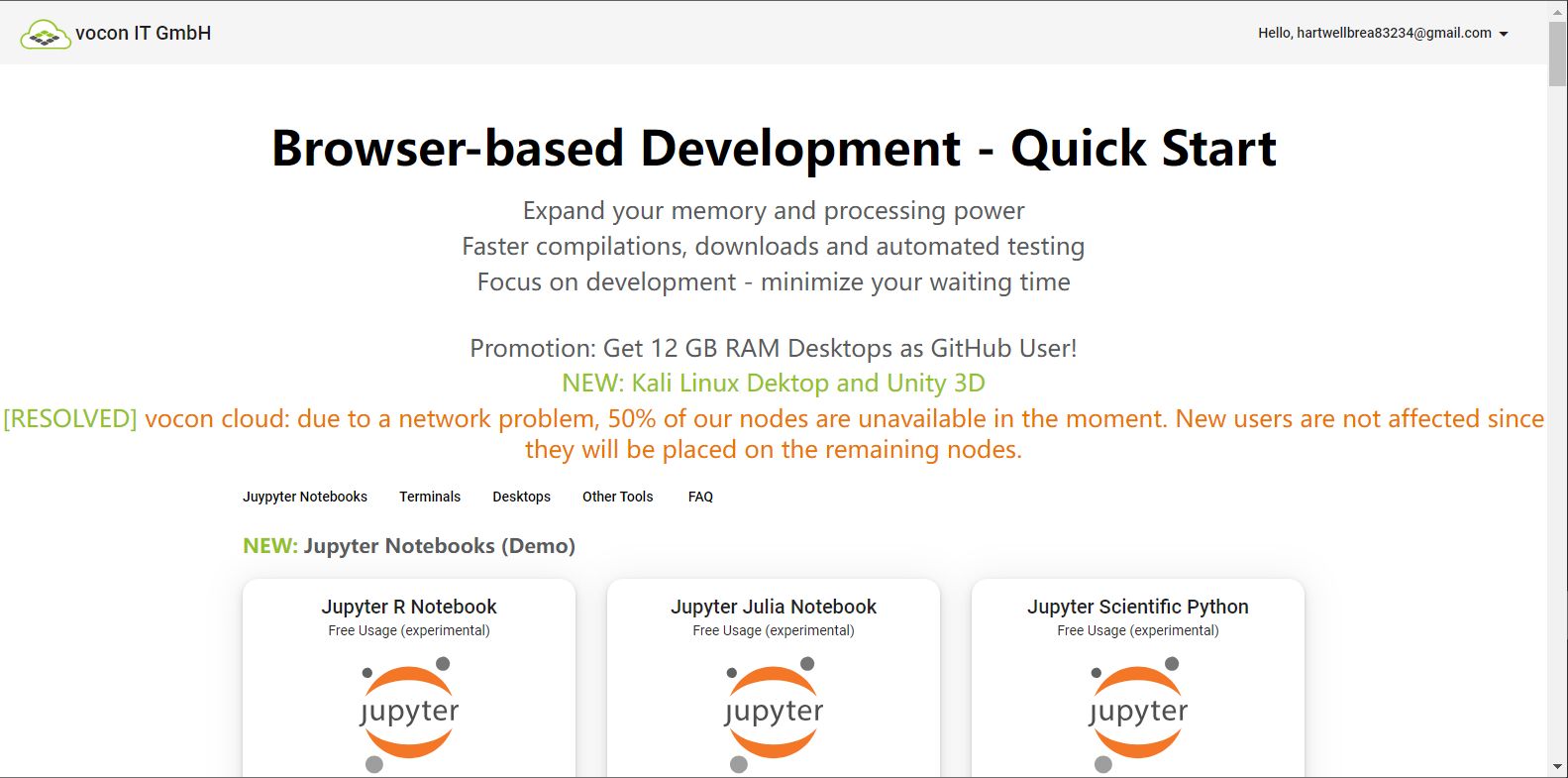Select the Other Tools tab
This screenshot has height=778, width=1568.
tap(617, 497)
